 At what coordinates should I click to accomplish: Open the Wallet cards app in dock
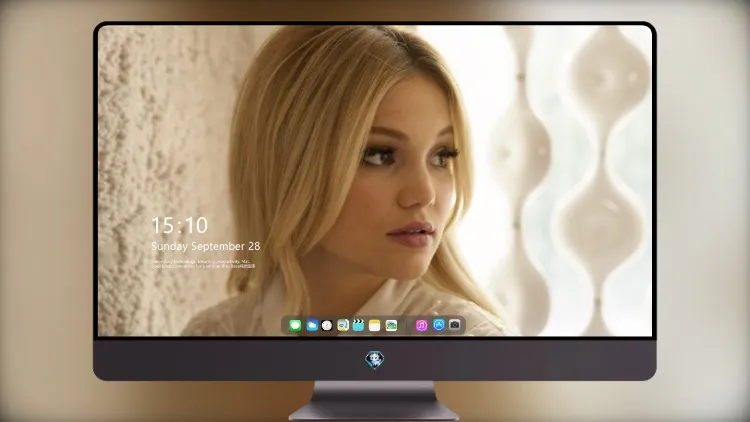(x=391, y=325)
